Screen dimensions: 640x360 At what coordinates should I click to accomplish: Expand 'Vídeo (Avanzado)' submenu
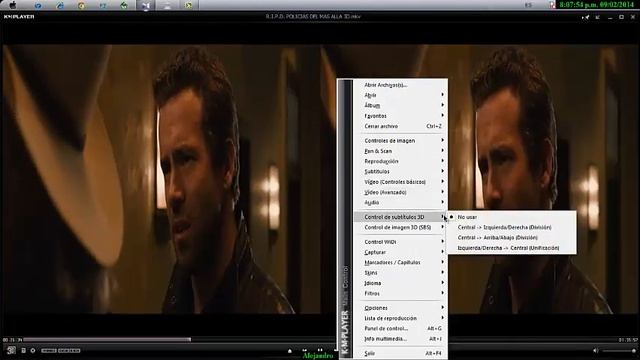point(400,192)
